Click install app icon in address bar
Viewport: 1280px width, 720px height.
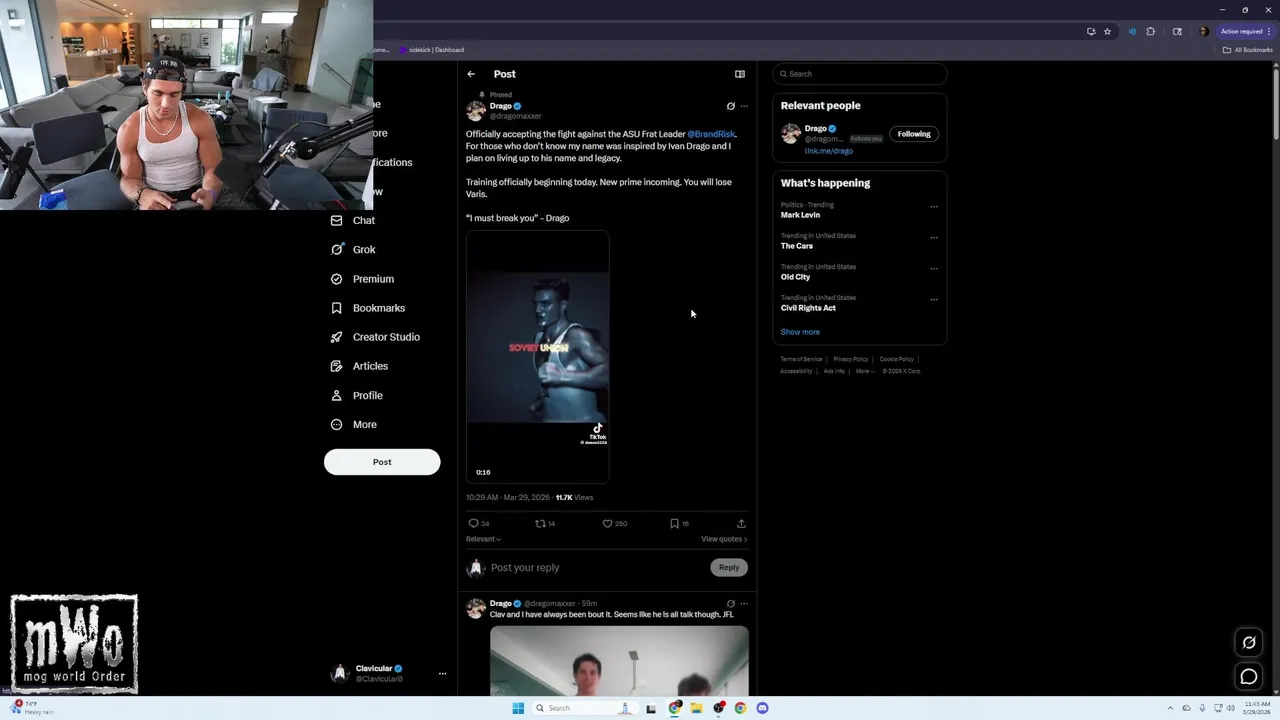click(1091, 31)
